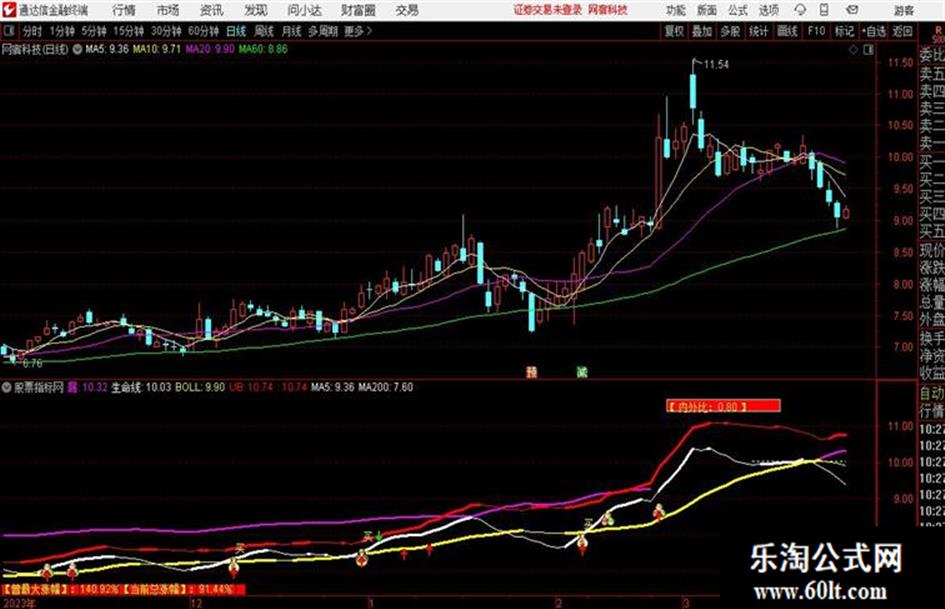Click the customer service headset icon
Image resolution: width=945 pixels, height=609 pixels.
800,10
